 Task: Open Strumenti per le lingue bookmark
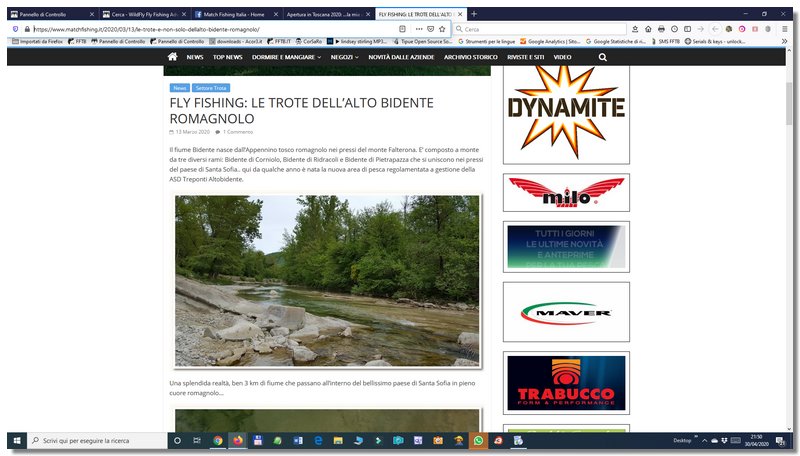coord(486,41)
